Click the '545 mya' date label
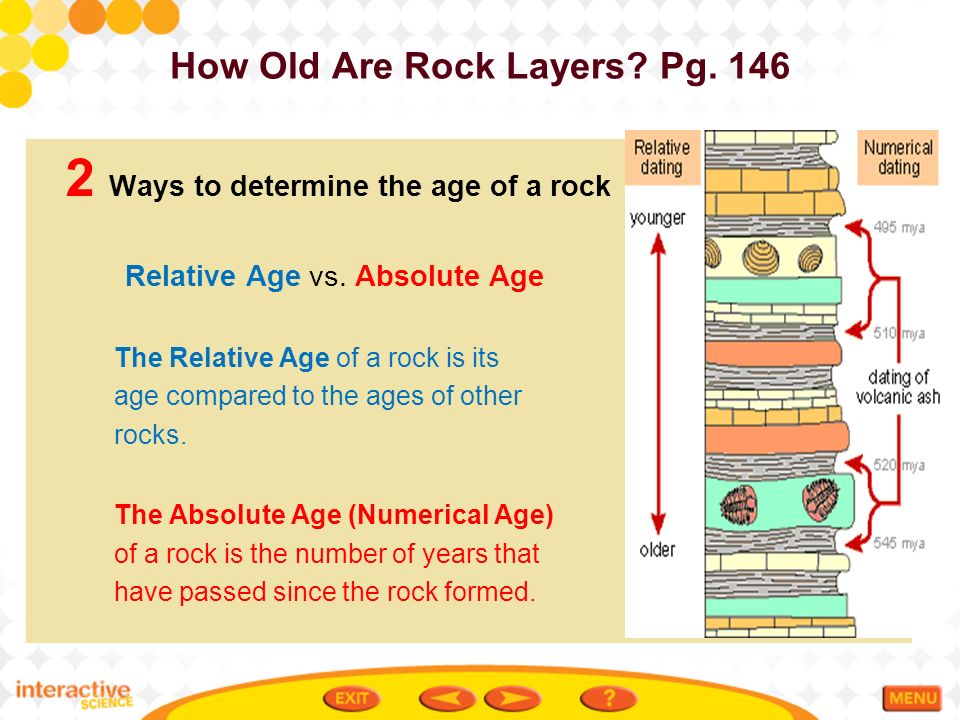The width and height of the screenshot is (960, 720). [899, 543]
